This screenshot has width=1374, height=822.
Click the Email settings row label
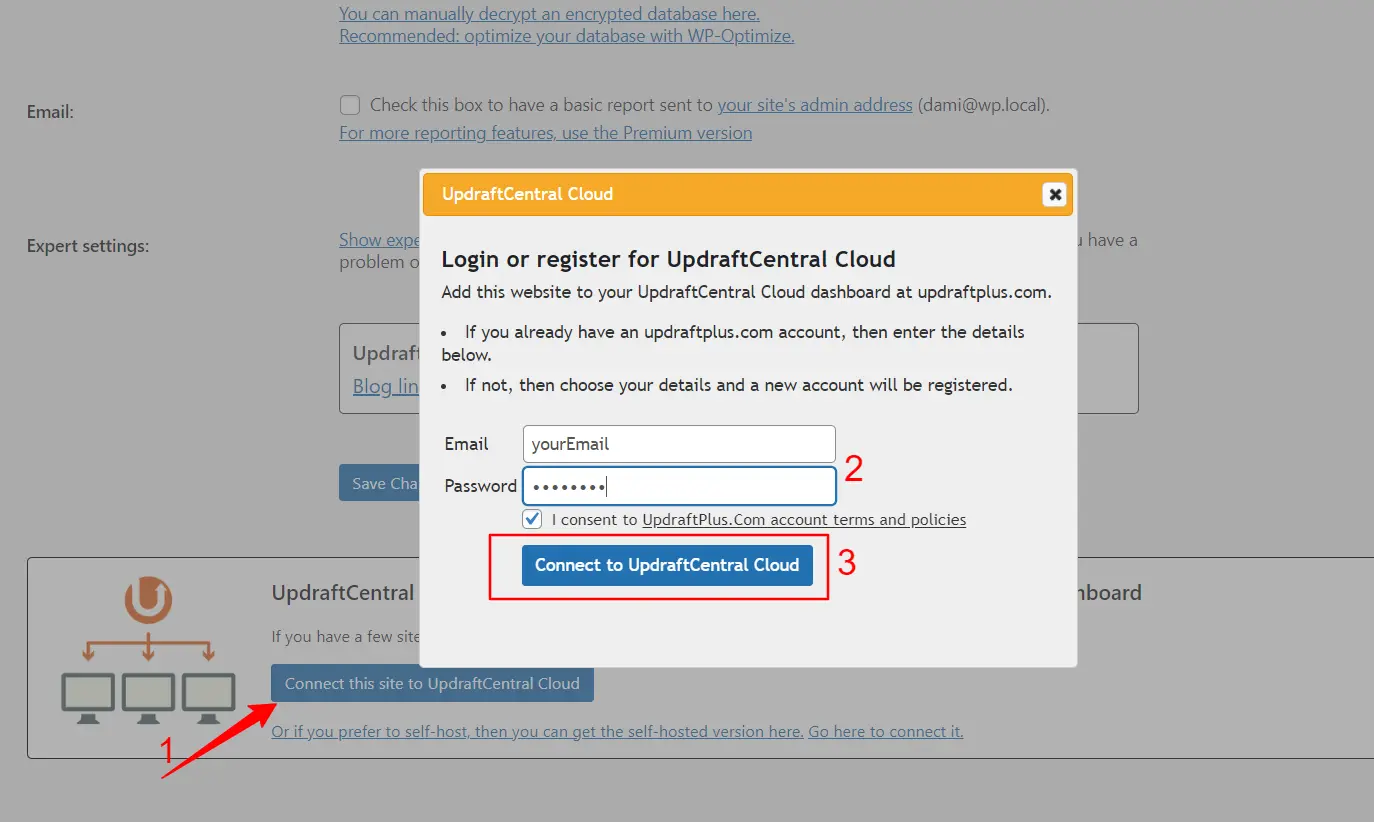50,112
